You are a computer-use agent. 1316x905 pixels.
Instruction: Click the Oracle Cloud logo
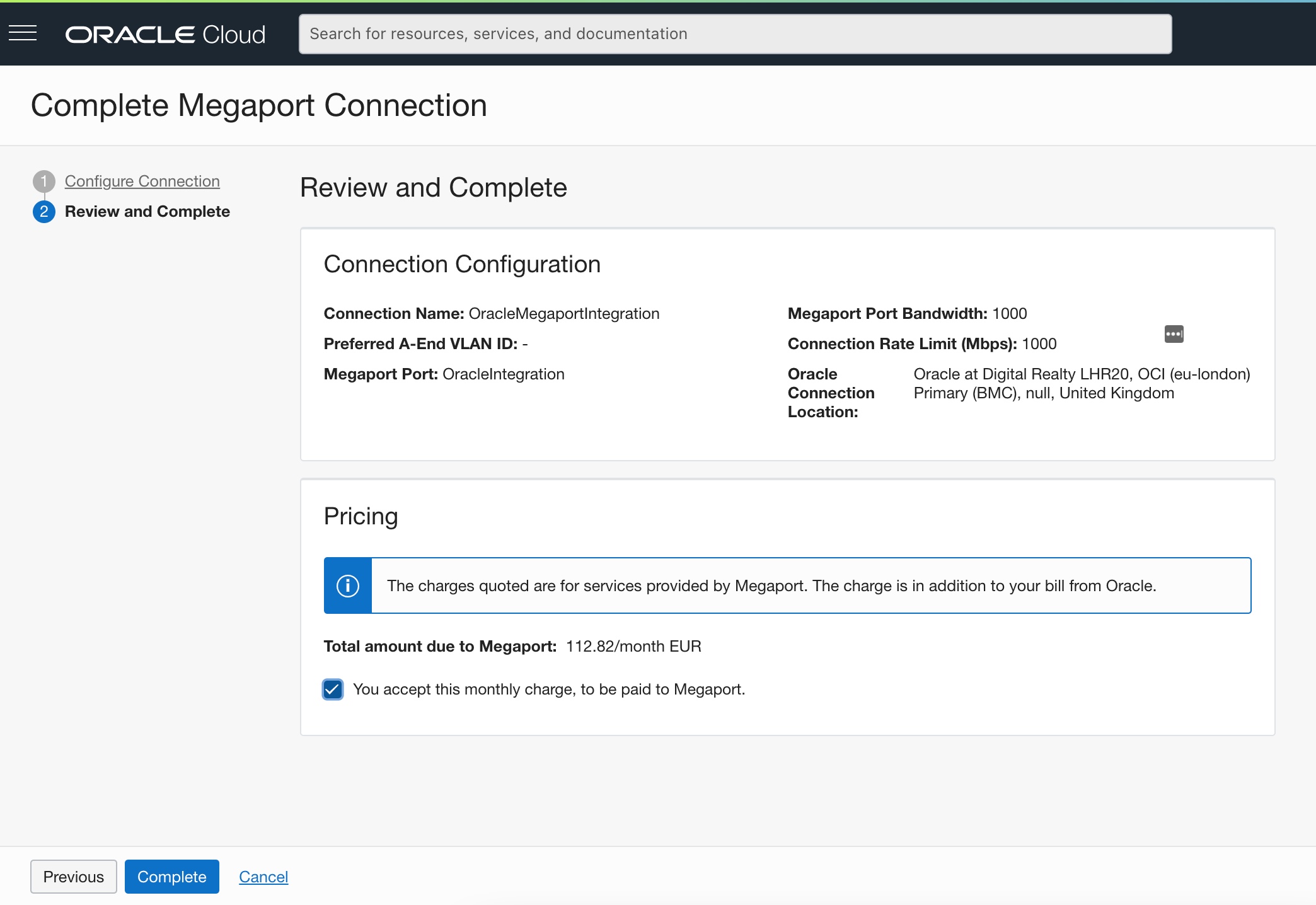(x=165, y=34)
